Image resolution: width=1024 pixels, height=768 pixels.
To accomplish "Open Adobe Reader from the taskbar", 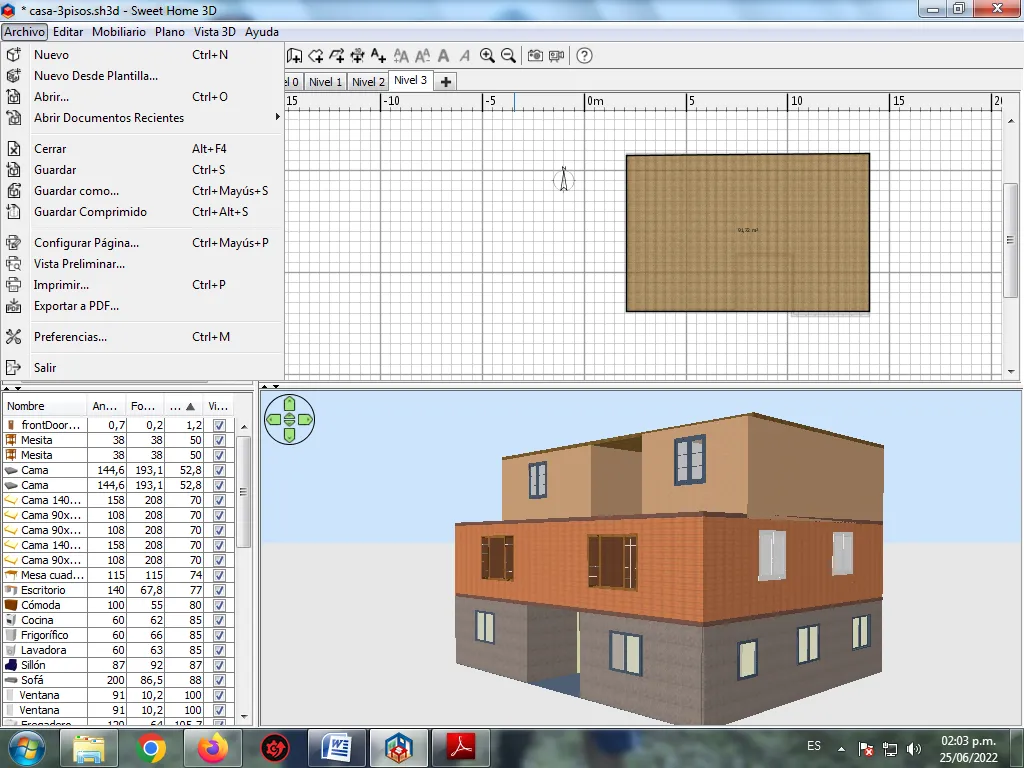I will tap(461, 748).
